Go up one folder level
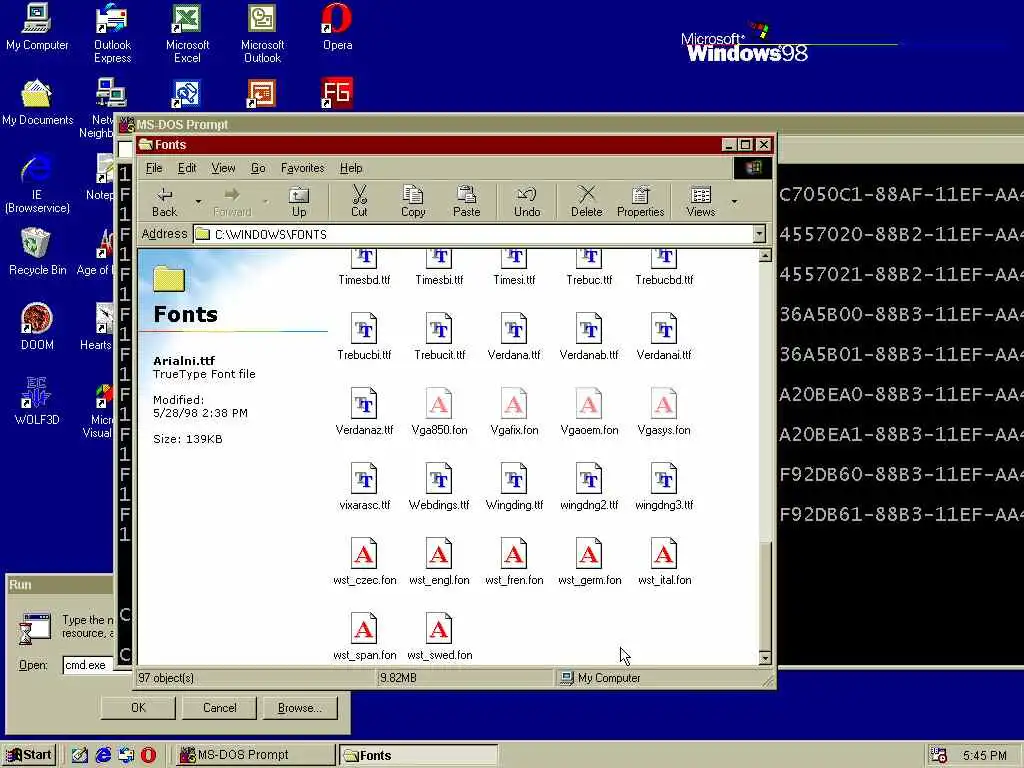 [299, 202]
